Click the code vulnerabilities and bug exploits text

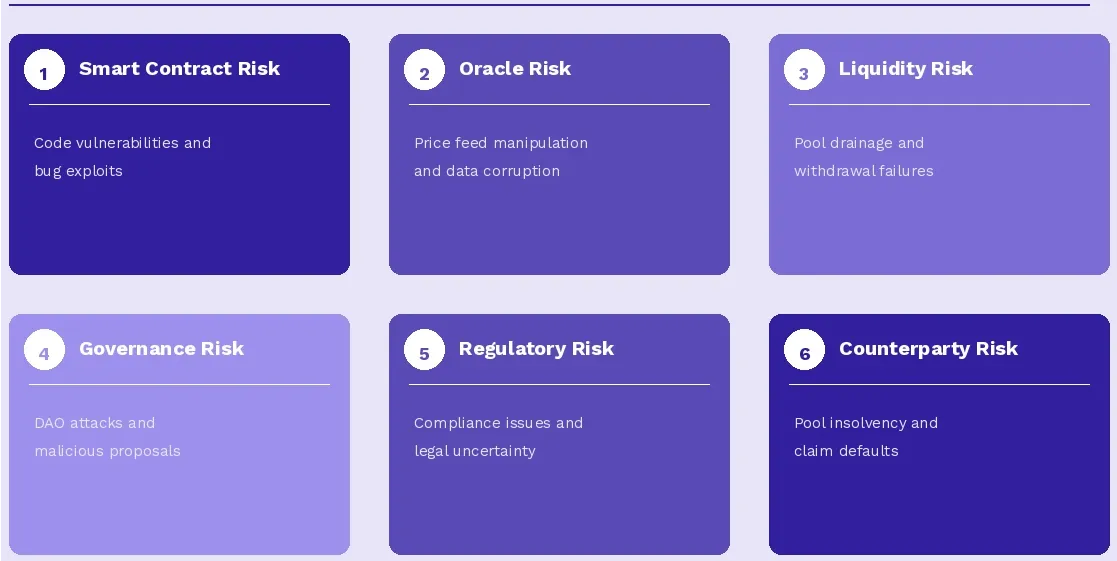pyautogui.click(x=122, y=157)
